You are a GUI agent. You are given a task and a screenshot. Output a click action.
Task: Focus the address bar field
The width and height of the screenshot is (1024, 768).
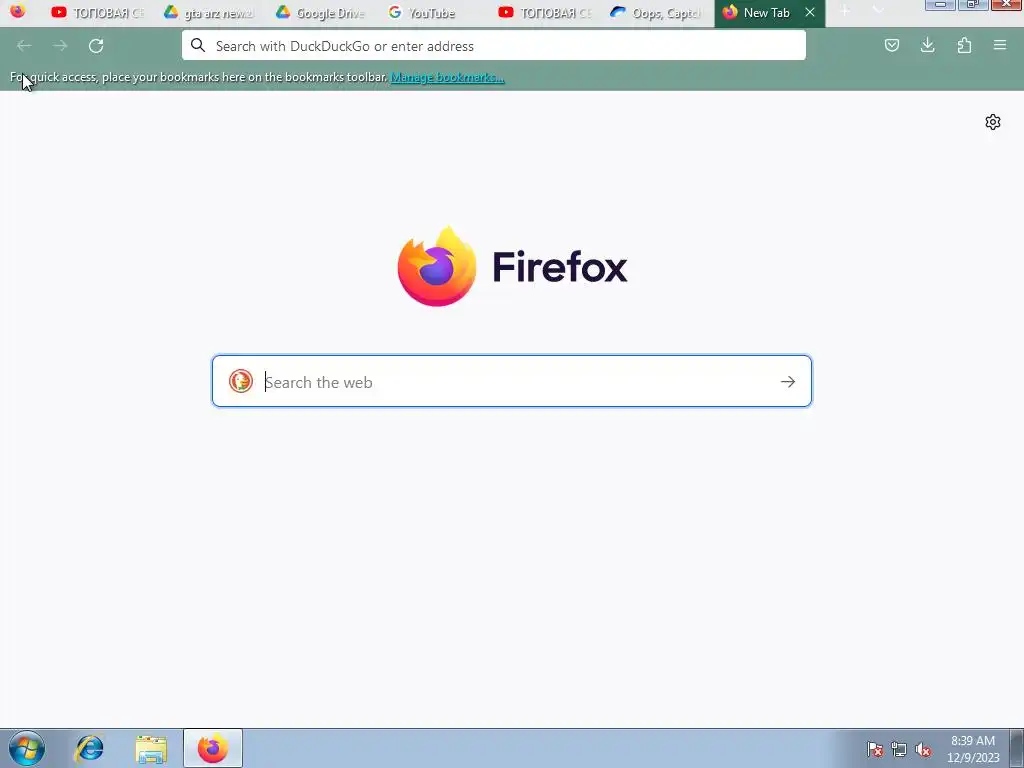coord(494,46)
